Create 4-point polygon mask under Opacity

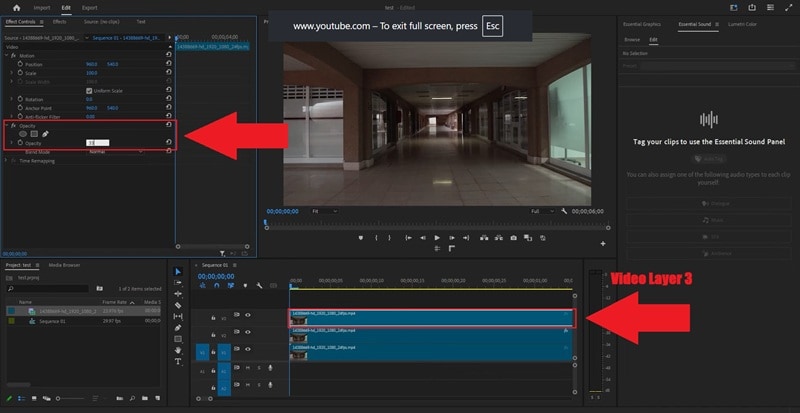coord(34,134)
